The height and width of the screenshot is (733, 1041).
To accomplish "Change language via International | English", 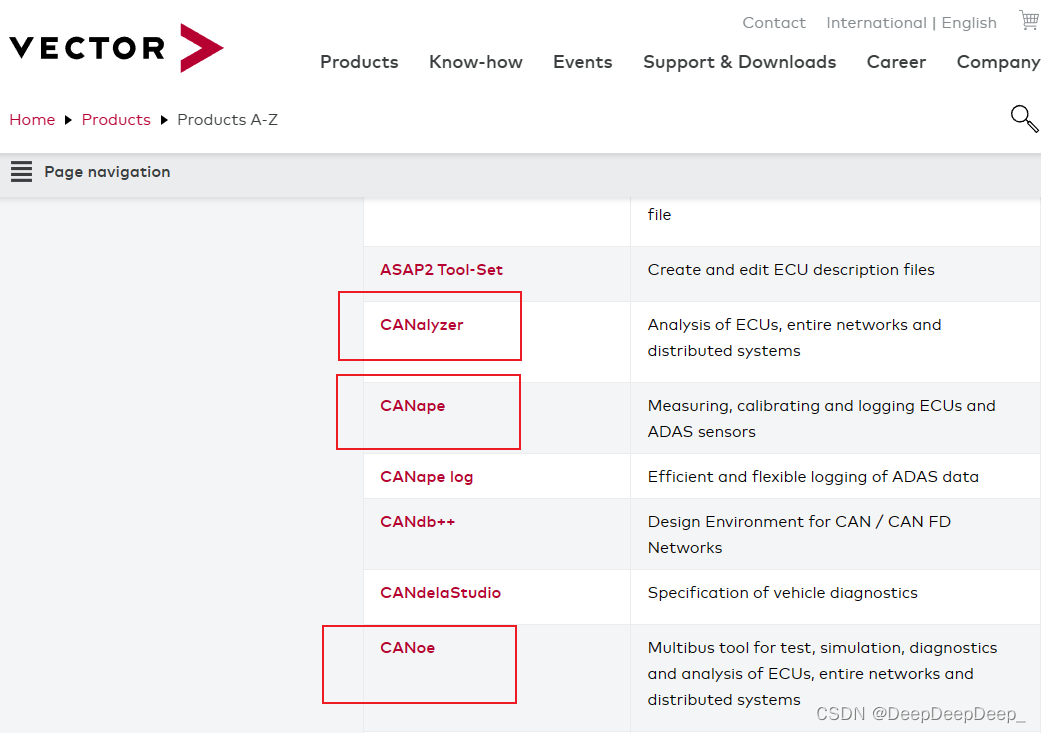I will pos(912,23).
